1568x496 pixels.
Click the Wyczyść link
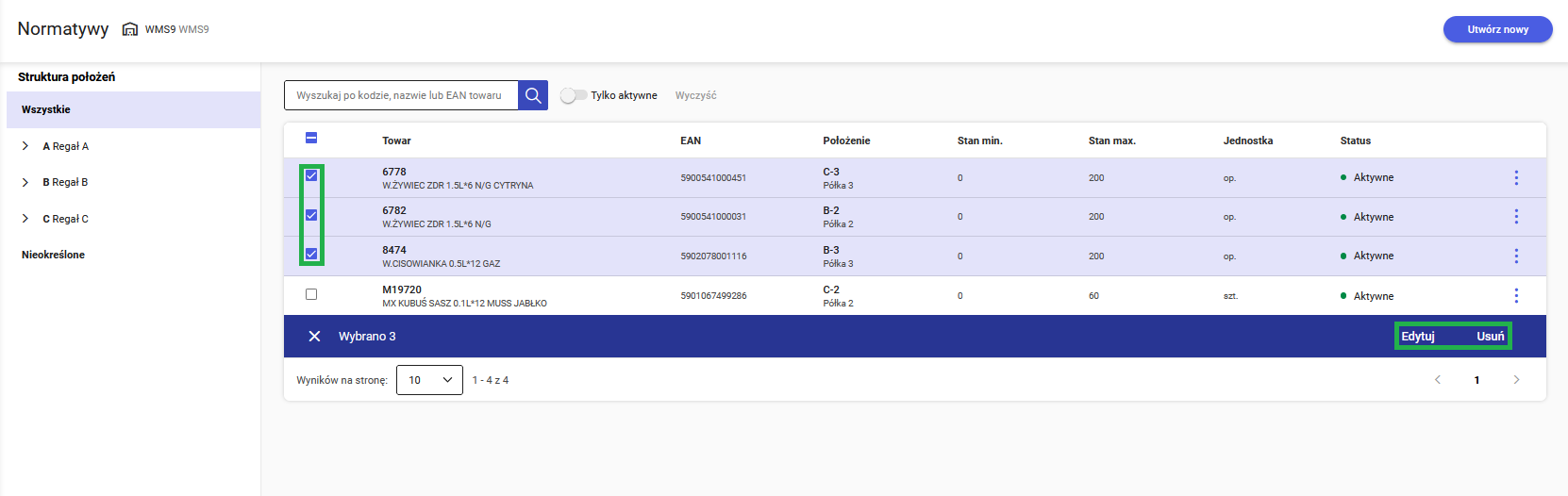695,95
